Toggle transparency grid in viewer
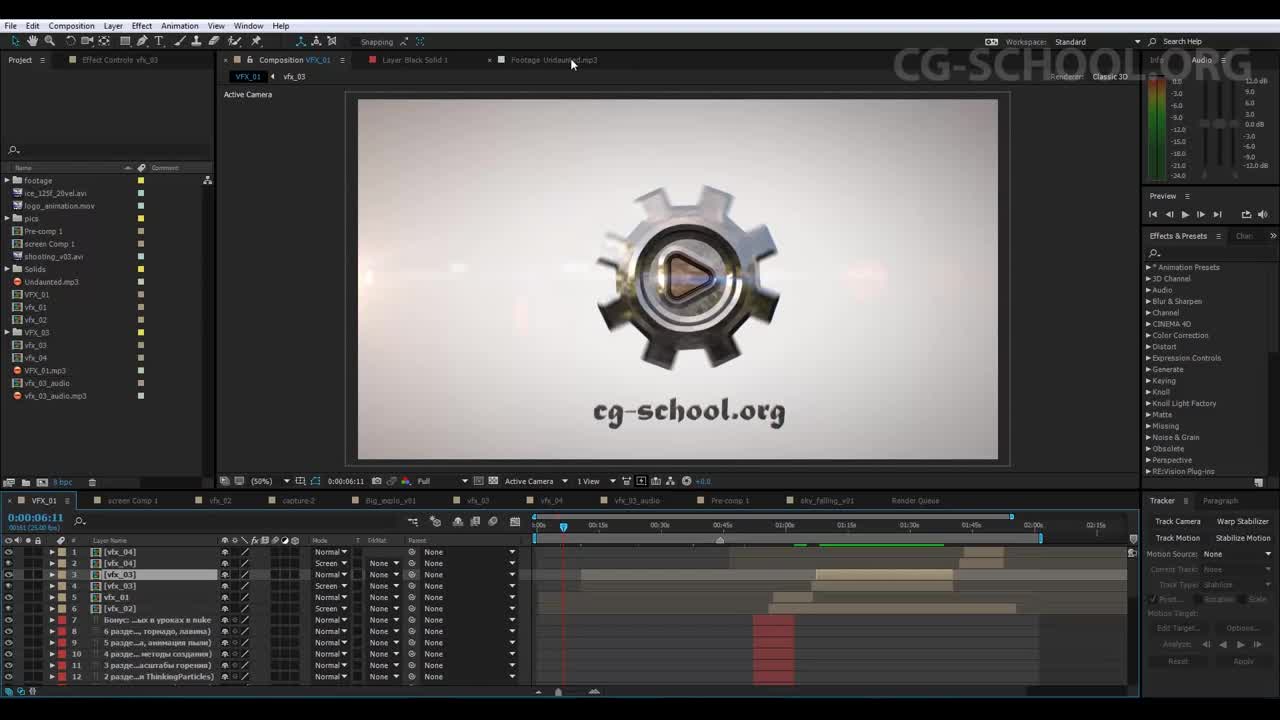 [493, 481]
